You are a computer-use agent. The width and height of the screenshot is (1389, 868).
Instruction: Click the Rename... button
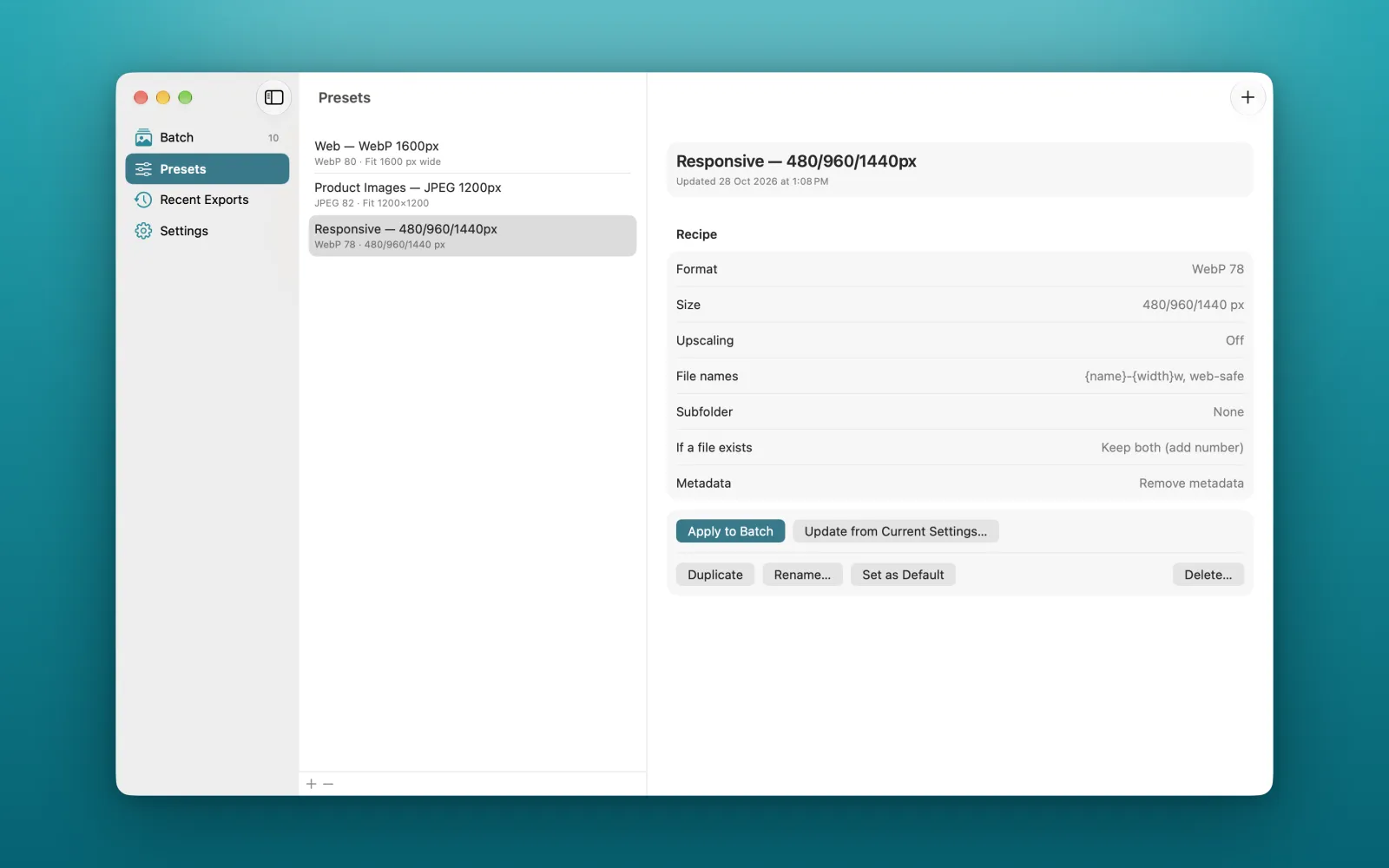802,575
